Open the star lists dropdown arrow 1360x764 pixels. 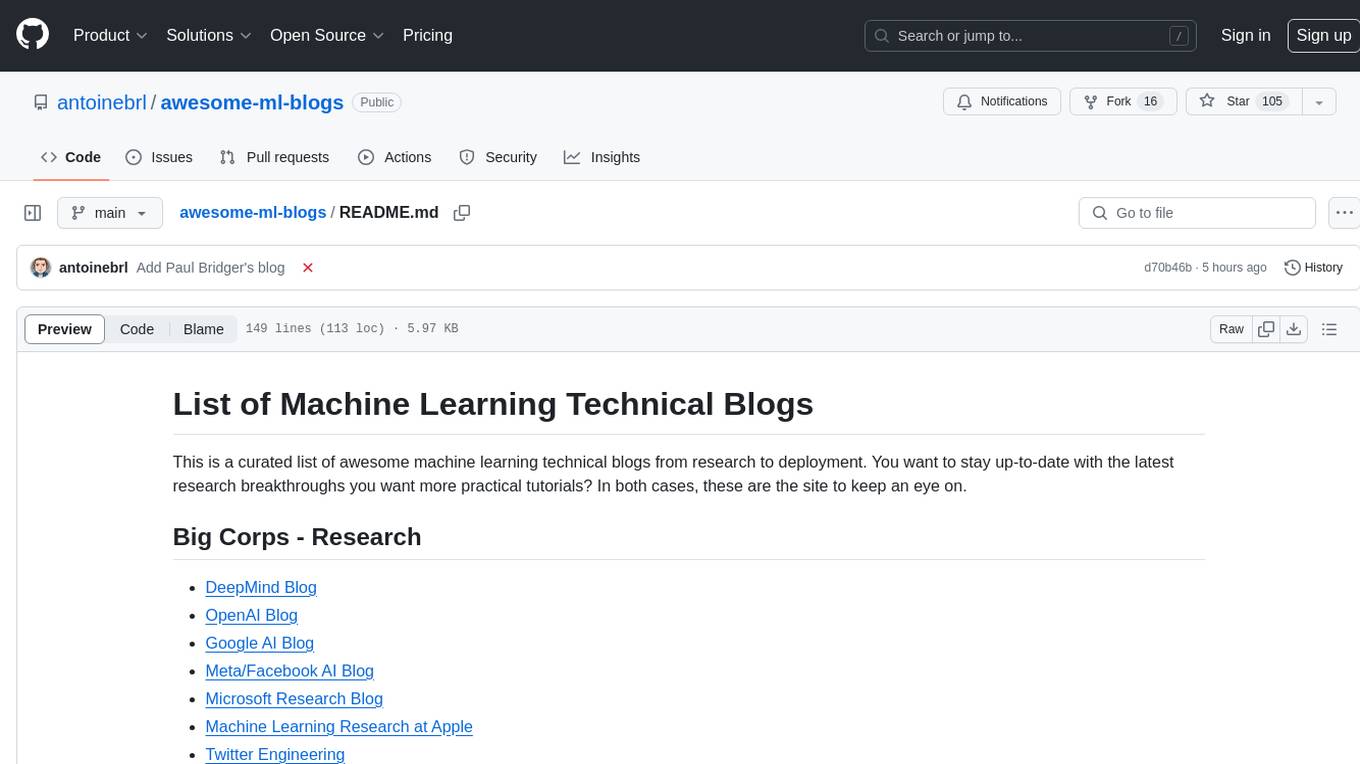[1319, 102]
